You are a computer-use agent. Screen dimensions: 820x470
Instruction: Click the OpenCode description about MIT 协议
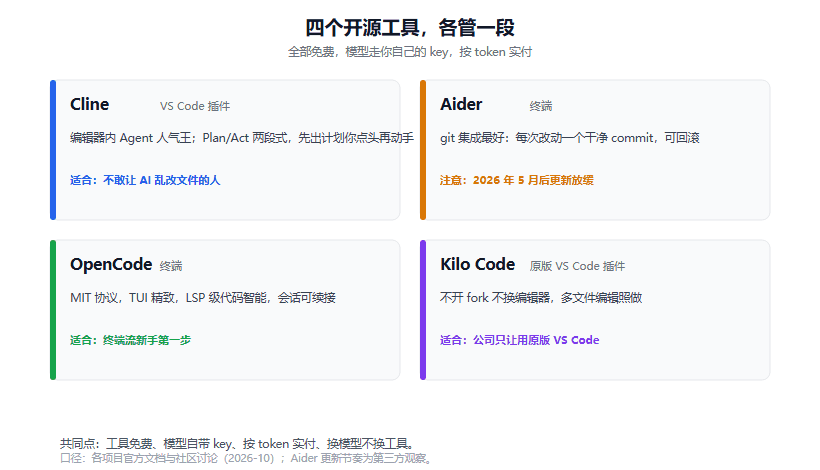[x=203, y=298]
